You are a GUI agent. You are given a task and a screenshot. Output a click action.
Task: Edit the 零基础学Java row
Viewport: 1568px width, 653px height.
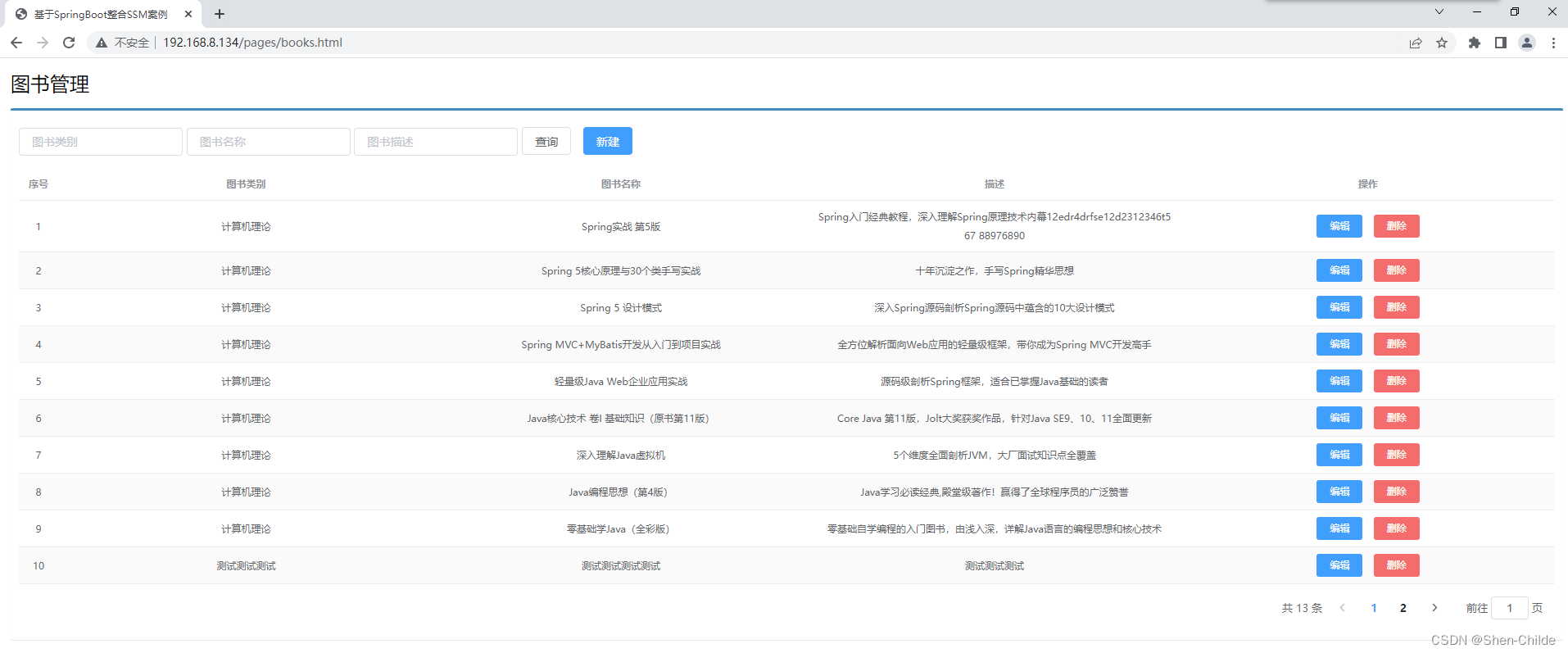coord(1339,528)
